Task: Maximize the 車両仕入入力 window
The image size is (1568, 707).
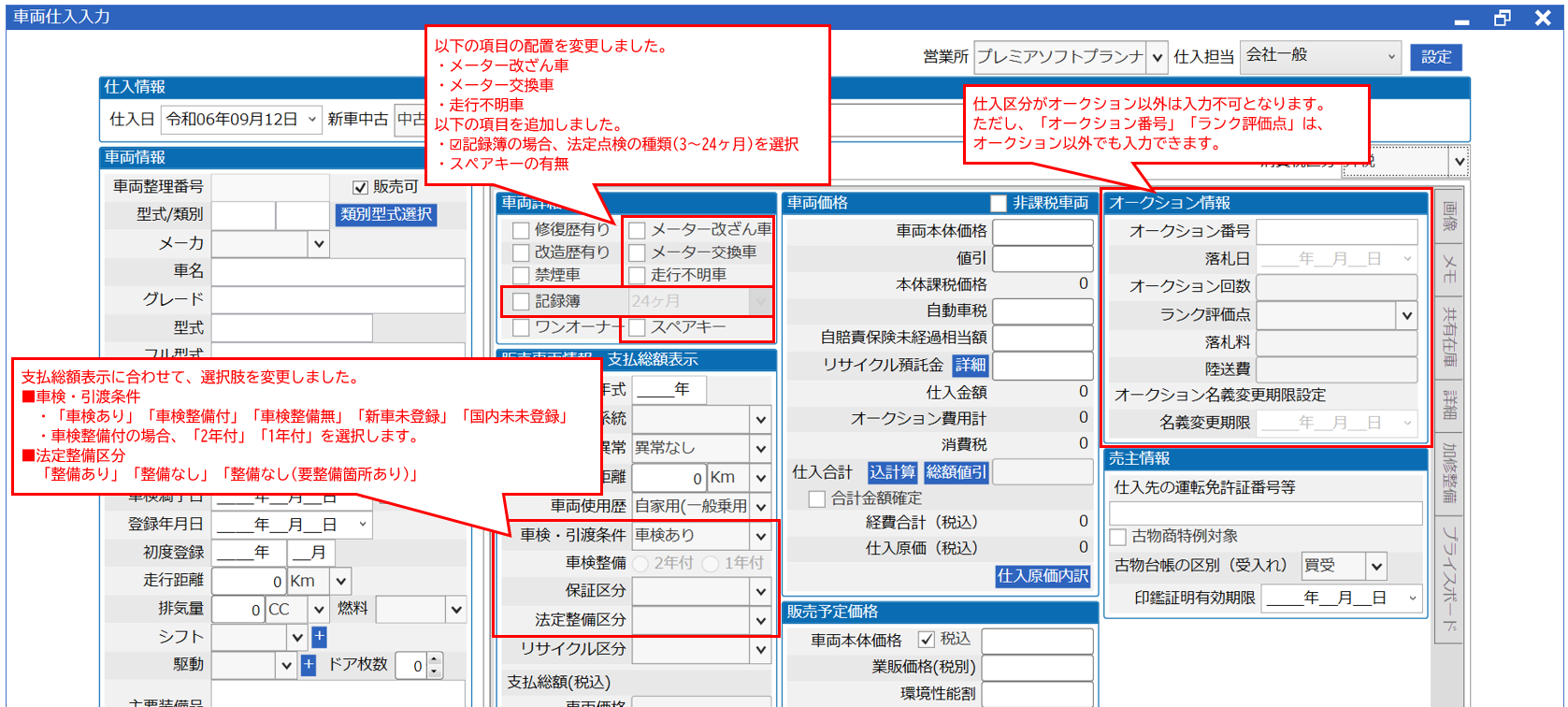Action: tap(1502, 18)
